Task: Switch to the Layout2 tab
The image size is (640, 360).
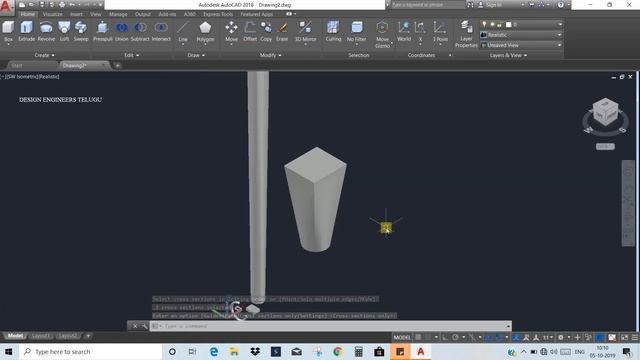Action: click(x=67, y=336)
